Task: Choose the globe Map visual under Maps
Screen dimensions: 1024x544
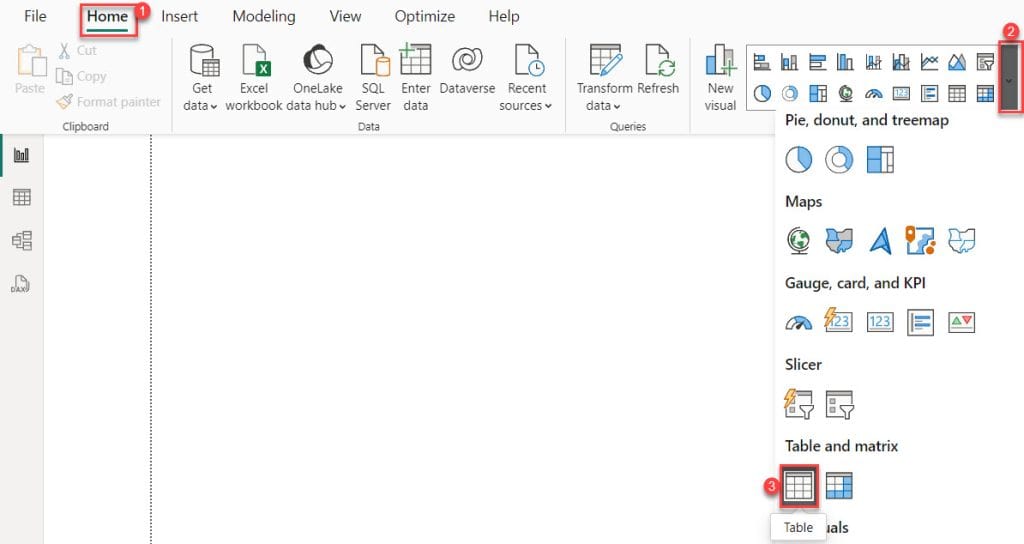Action: coord(798,240)
